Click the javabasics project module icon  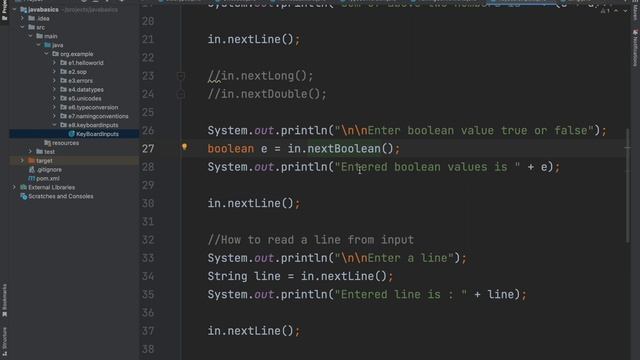point(23,9)
